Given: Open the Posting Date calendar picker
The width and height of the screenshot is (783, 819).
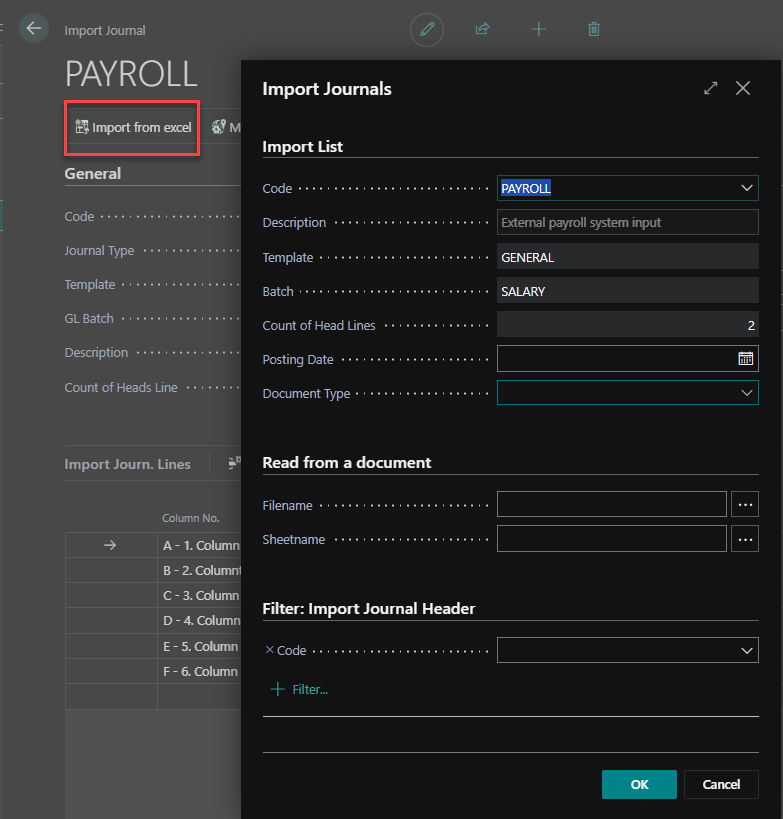Looking at the screenshot, I should (745, 359).
